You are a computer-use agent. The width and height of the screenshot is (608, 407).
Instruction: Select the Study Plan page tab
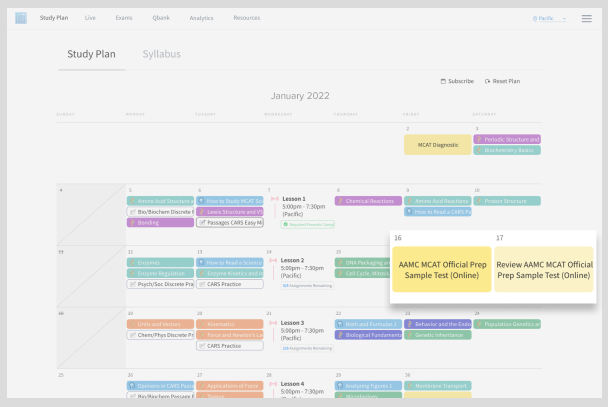point(92,54)
